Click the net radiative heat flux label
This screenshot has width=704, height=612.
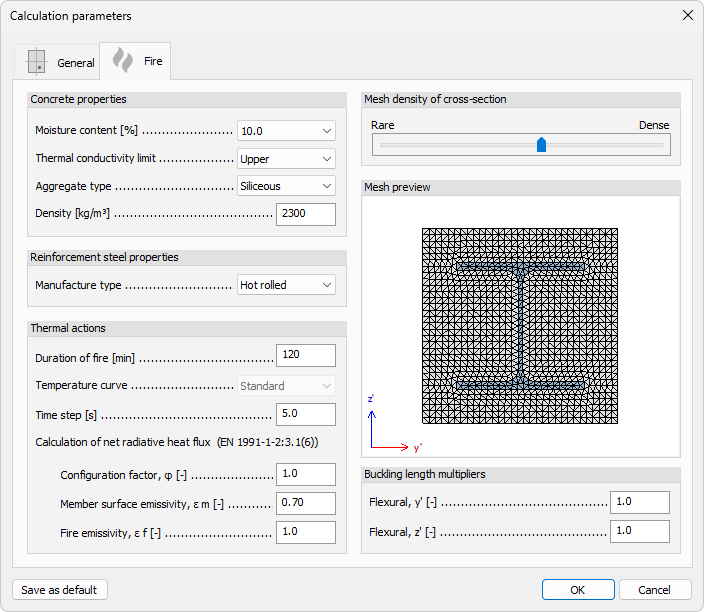[177, 442]
